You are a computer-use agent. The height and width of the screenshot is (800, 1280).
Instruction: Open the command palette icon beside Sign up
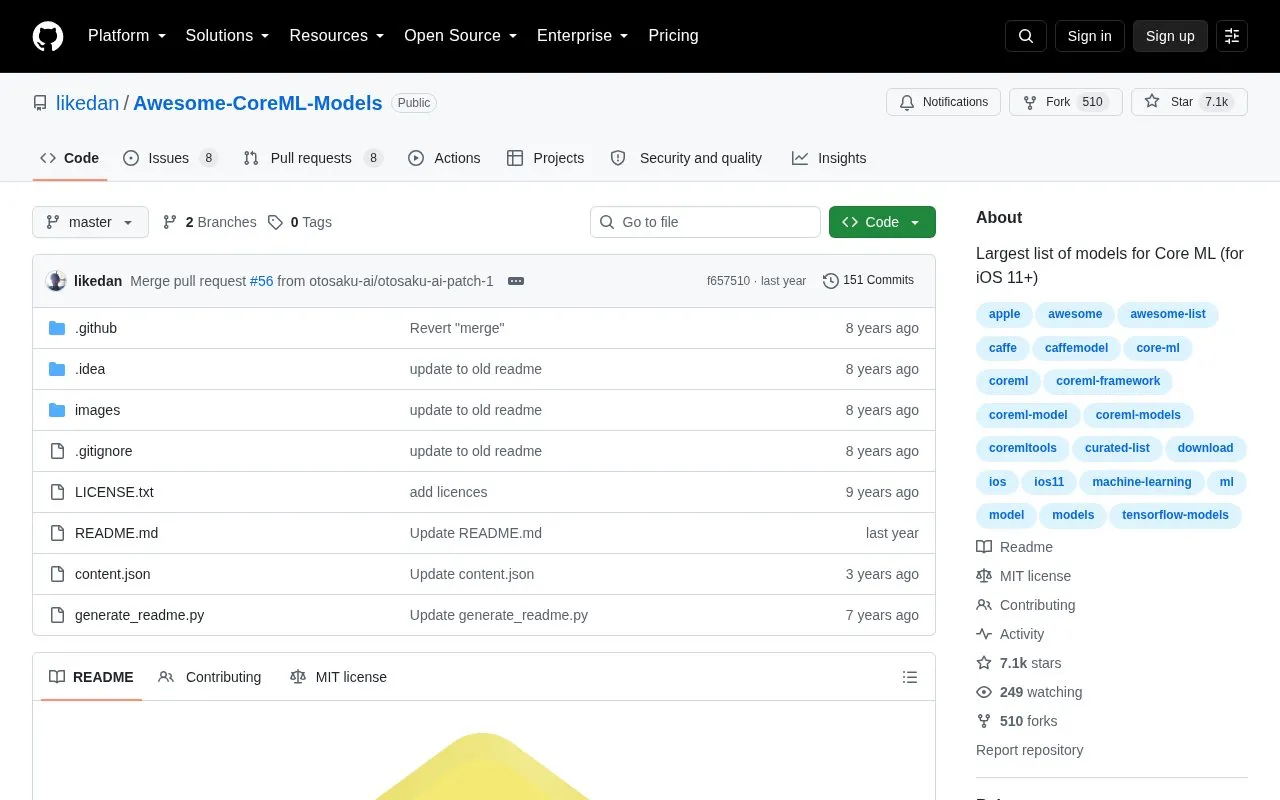[1232, 36]
